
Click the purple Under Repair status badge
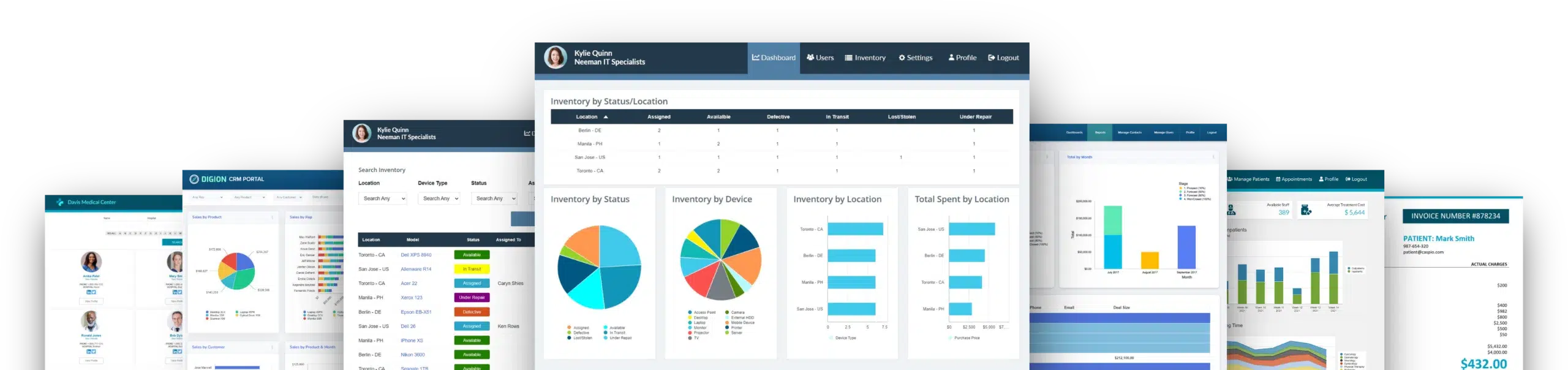point(472,298)
